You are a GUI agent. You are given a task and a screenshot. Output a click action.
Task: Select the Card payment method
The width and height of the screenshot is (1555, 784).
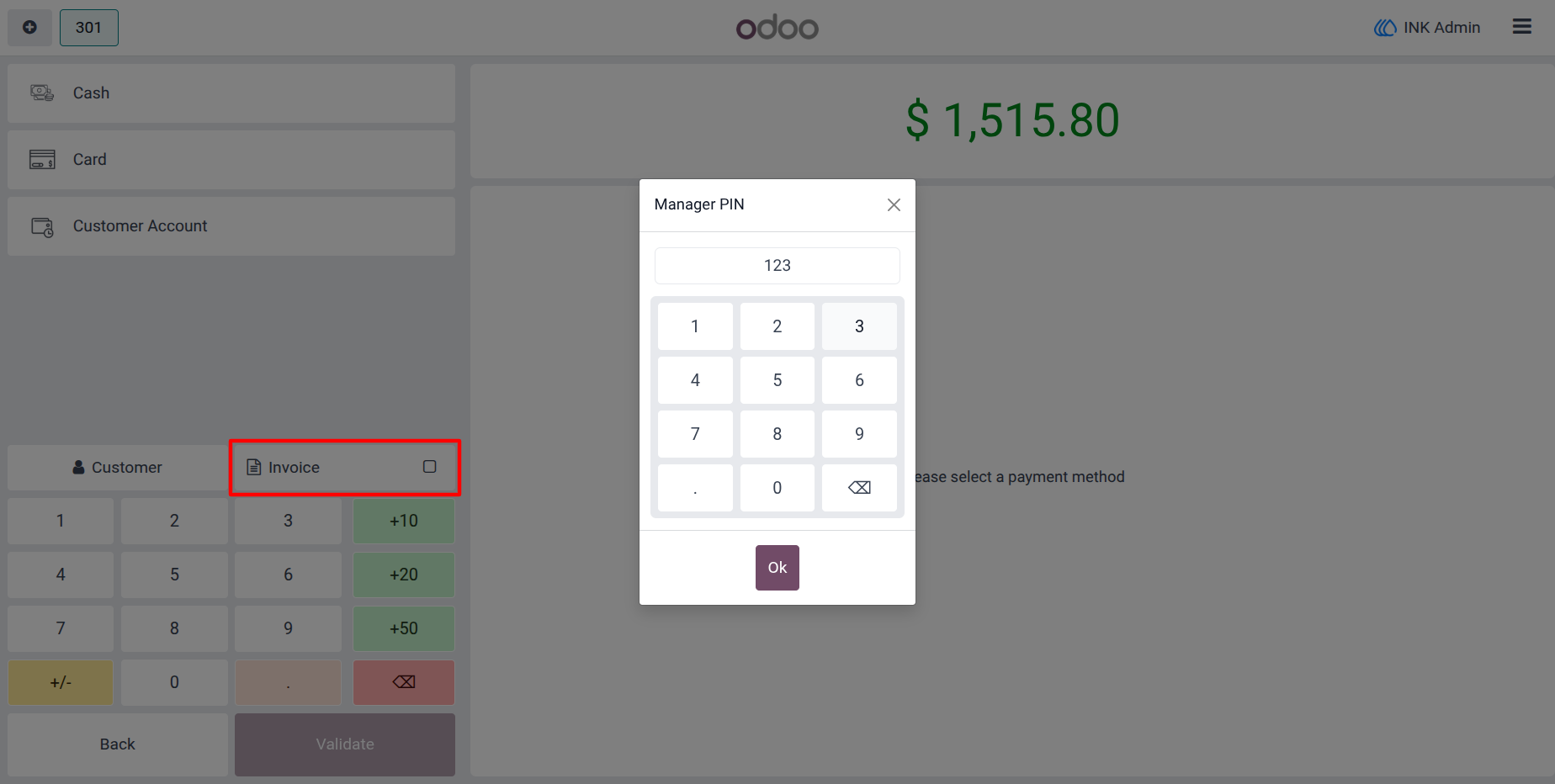(x=231, y=160)
